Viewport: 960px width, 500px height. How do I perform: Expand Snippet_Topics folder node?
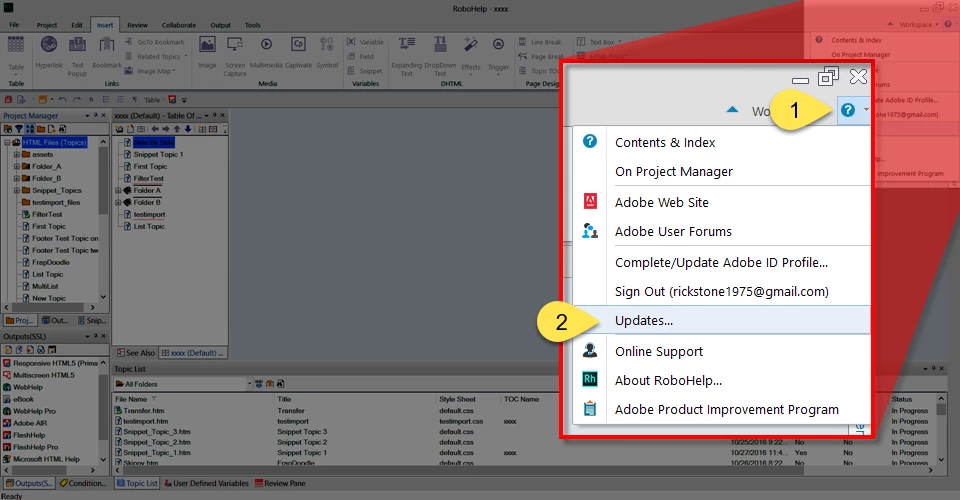[x=17, y=190]
